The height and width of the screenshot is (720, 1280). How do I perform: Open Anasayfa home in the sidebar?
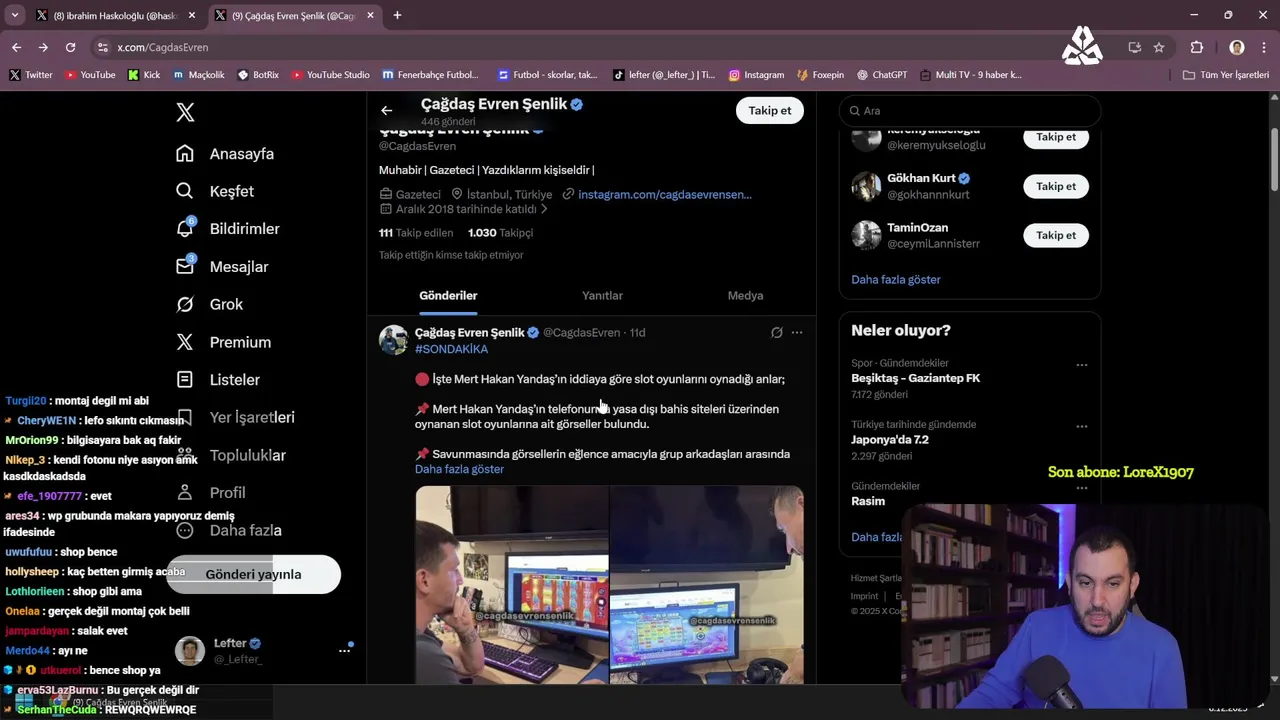(x=226, y=154)
